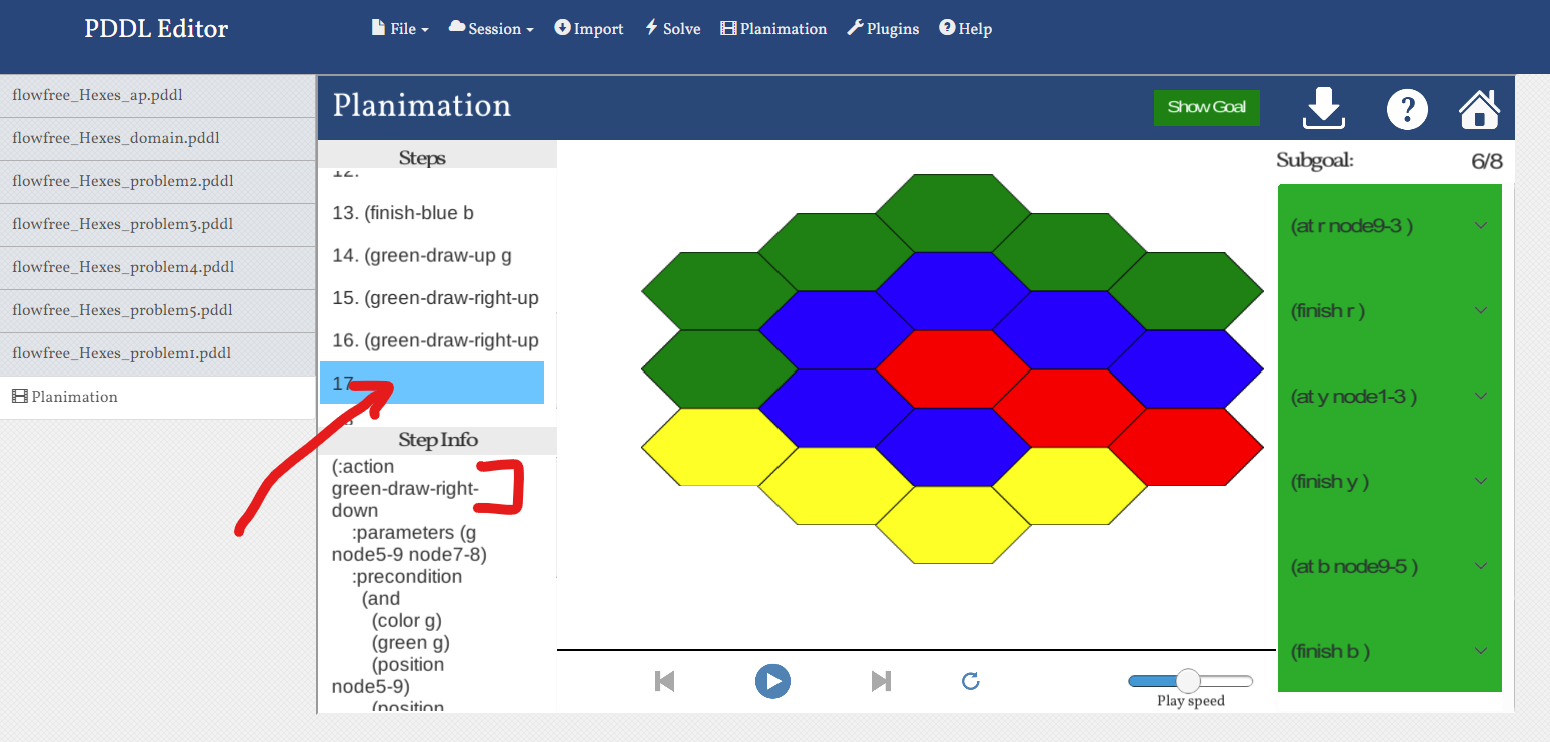This screenshot has width=1550, height=742.
Task: Play the animation
Action: click(x=772, y=681)
